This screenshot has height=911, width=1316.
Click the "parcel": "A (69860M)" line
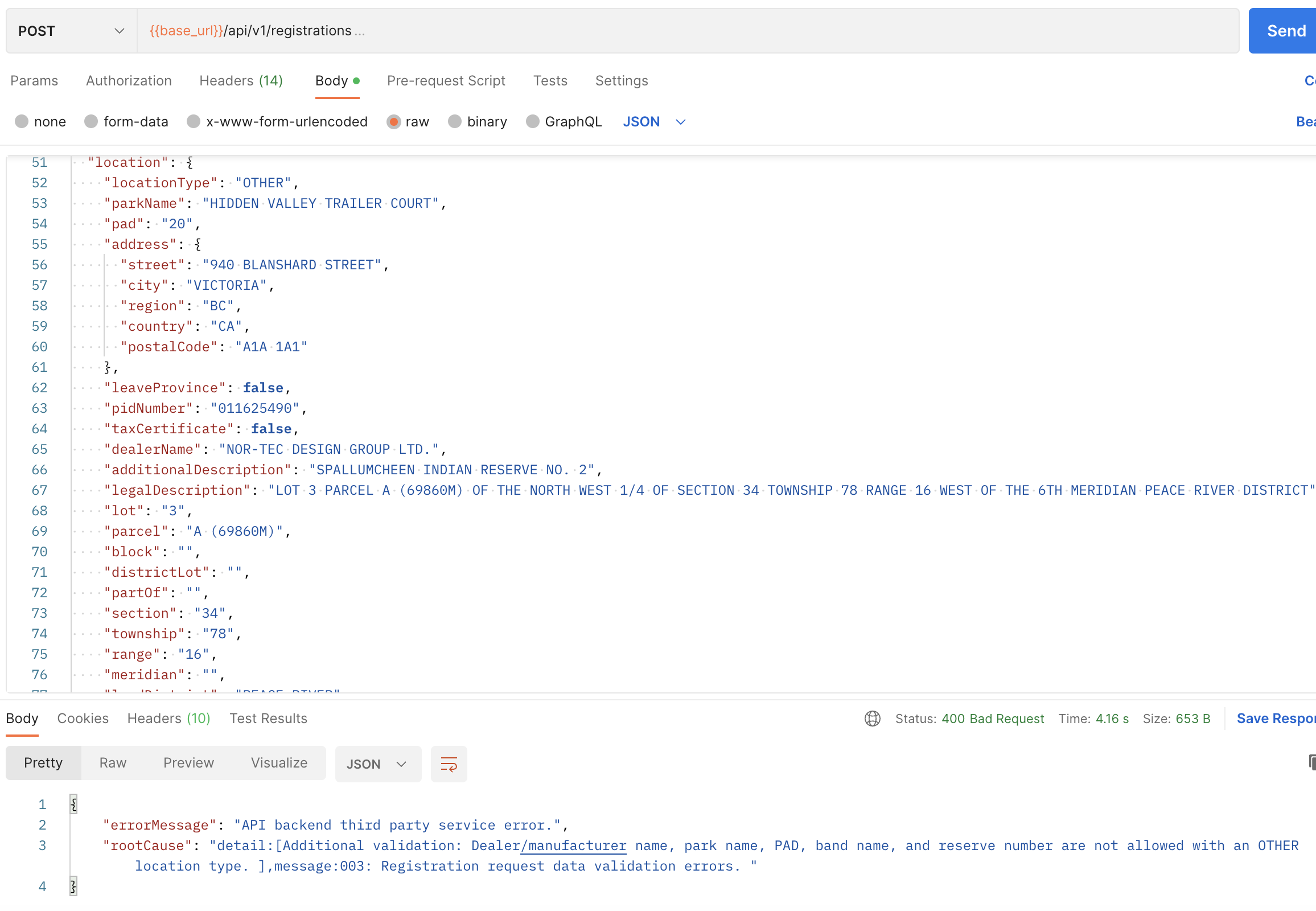(198, 531)
